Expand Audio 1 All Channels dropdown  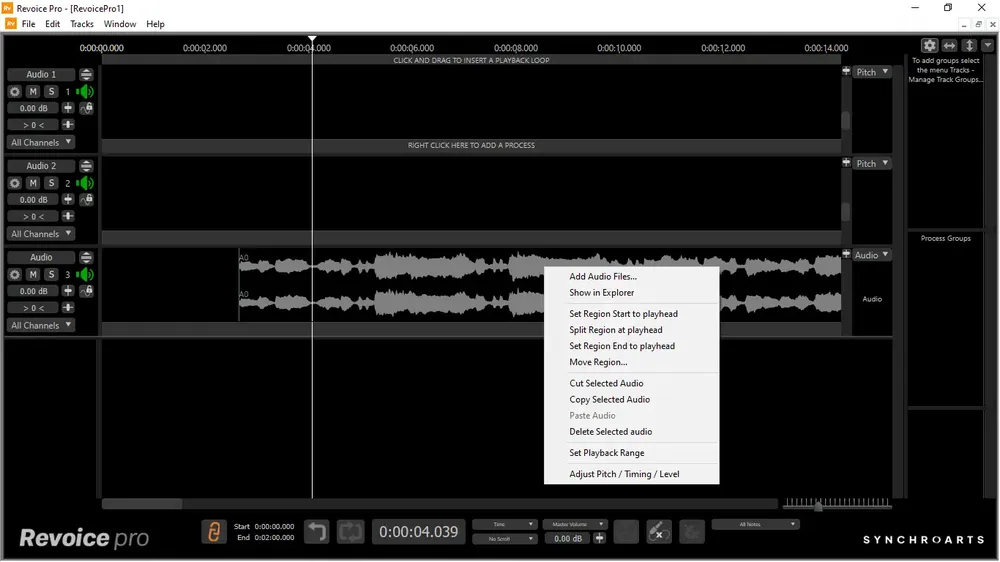[x=41, y=142]
